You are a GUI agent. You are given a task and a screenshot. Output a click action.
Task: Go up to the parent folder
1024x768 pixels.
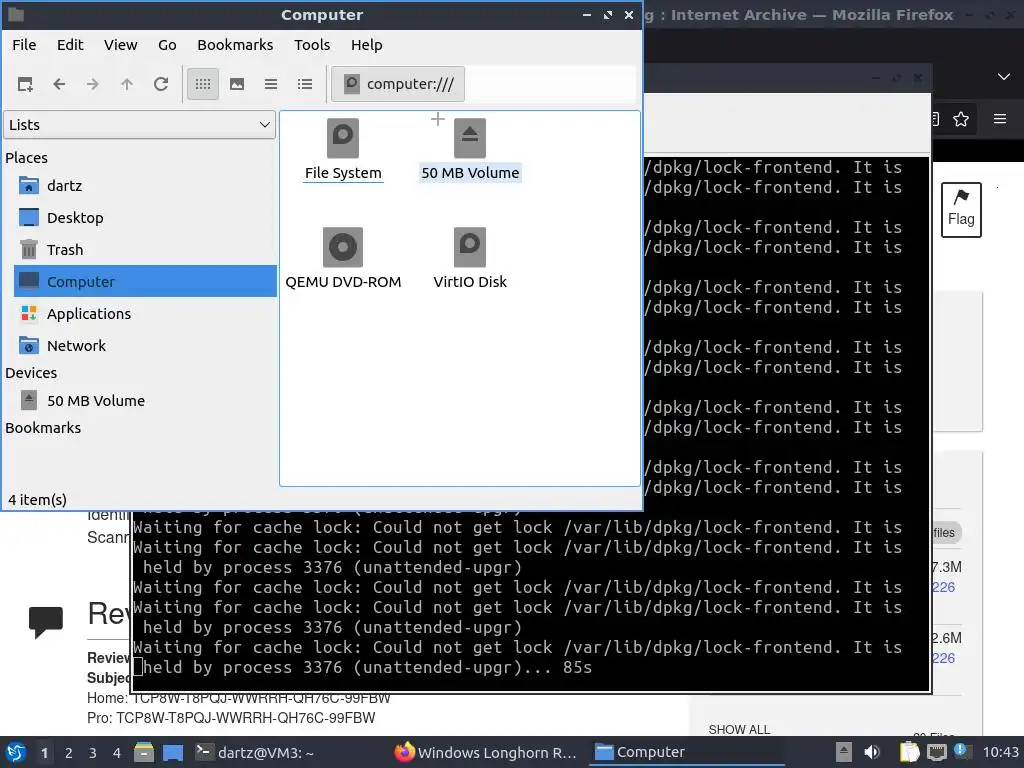tap(127, 84)
